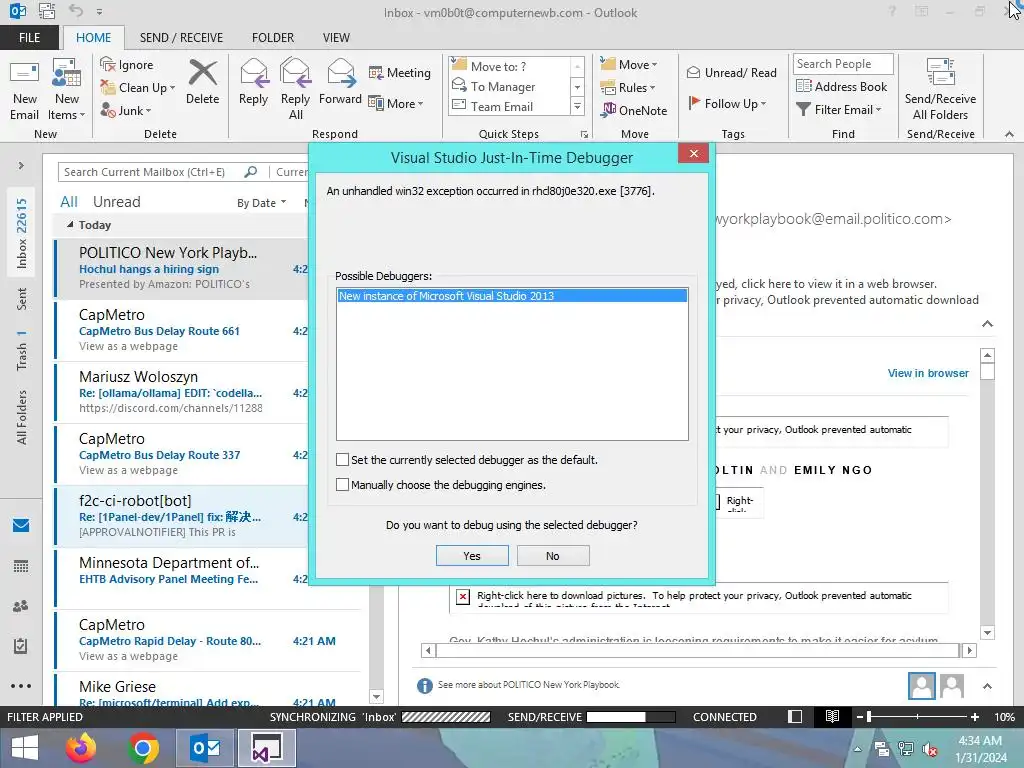Show Unread messages only
The image size is (1024, 768).
pos(116,202)
